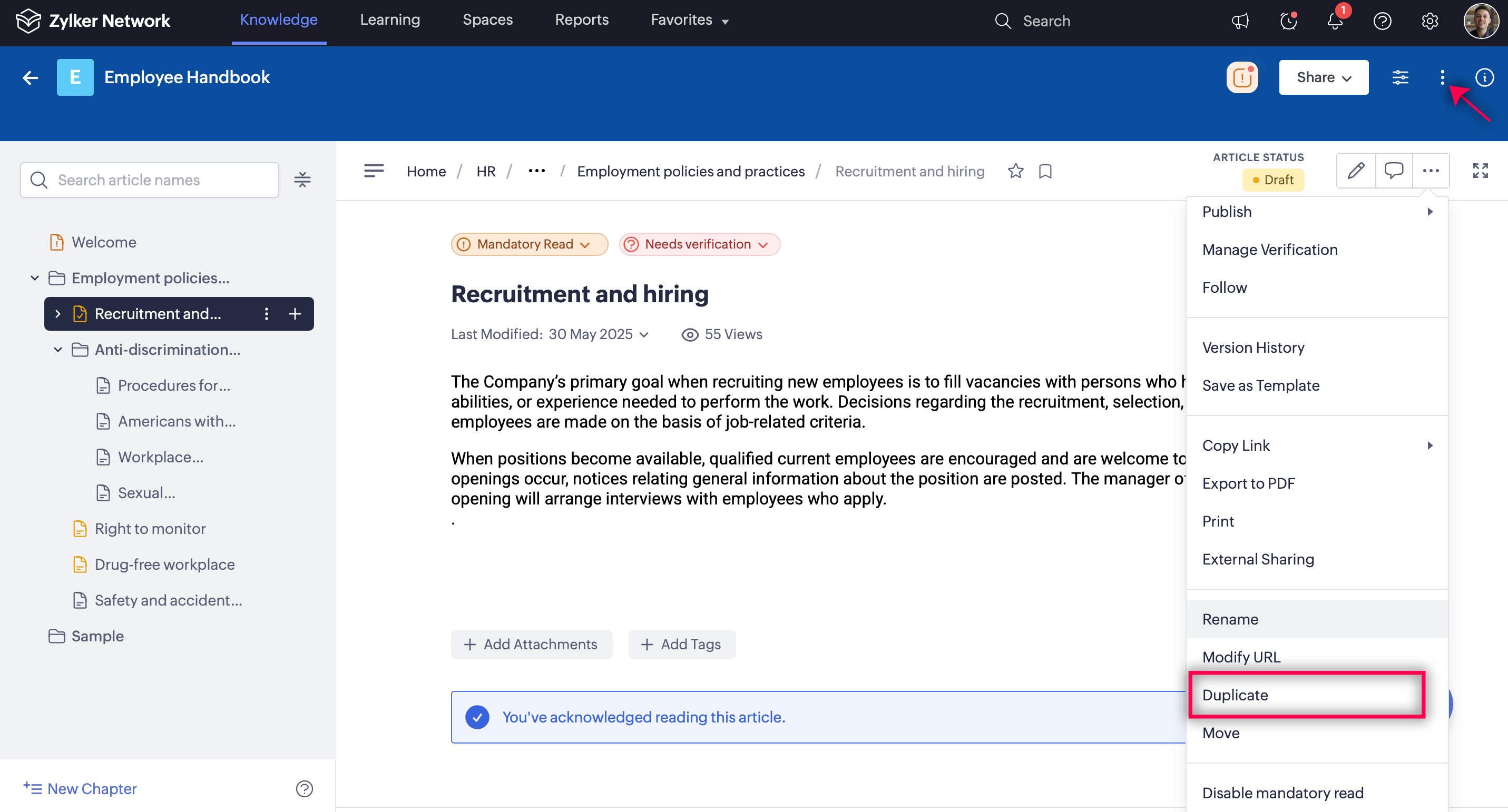The image size is (1508, 812).
Task: Click the Add Attachments button
Action: pos(531,644)
